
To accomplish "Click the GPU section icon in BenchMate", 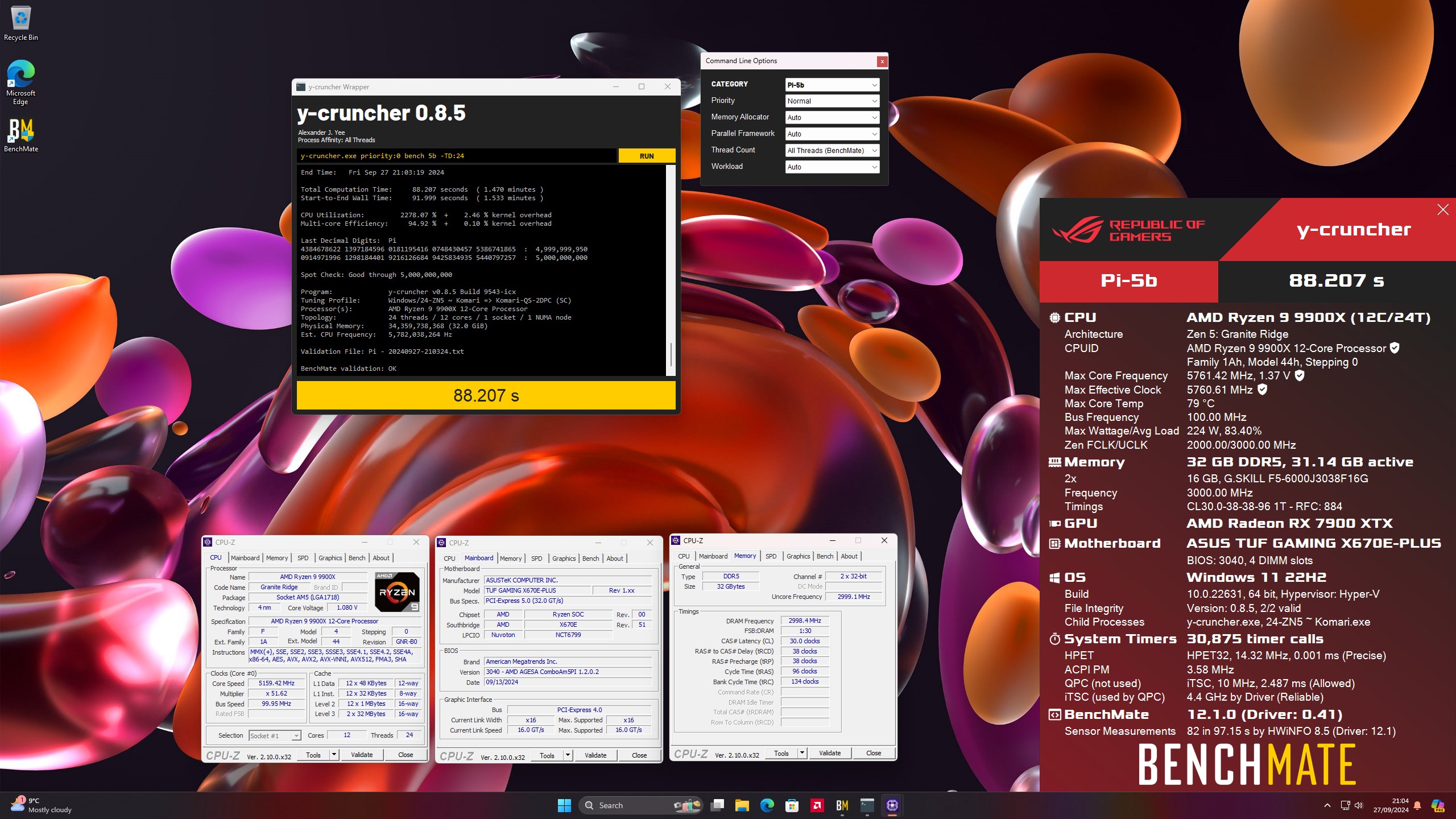I will [x=1054, y=524].
